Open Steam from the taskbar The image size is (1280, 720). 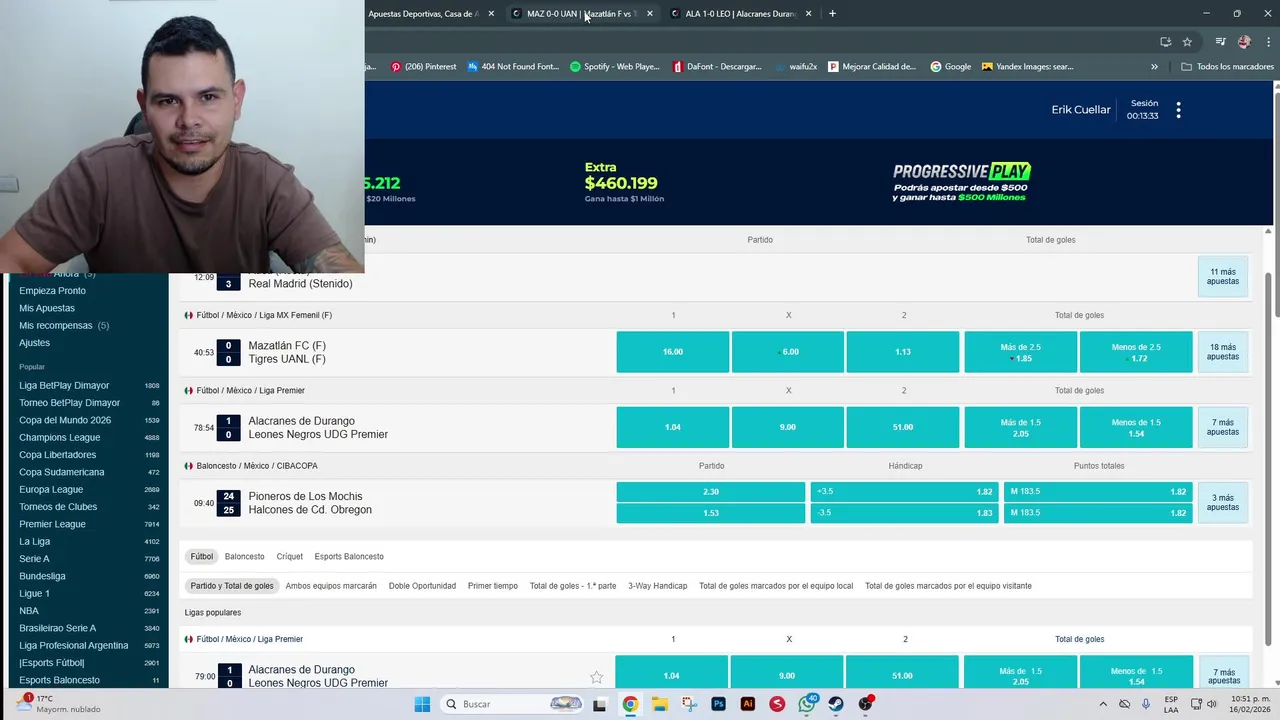[836, 704]
